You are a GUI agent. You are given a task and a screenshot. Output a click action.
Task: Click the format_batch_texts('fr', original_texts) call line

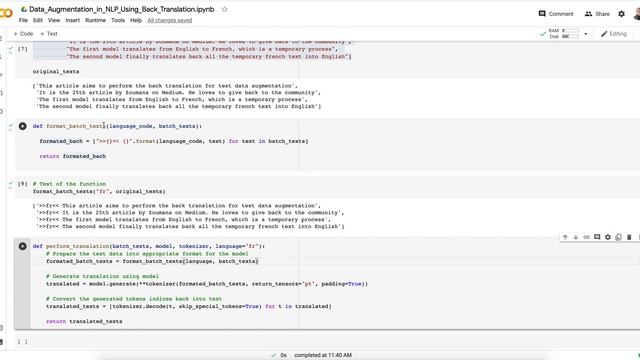pos(99,191)
